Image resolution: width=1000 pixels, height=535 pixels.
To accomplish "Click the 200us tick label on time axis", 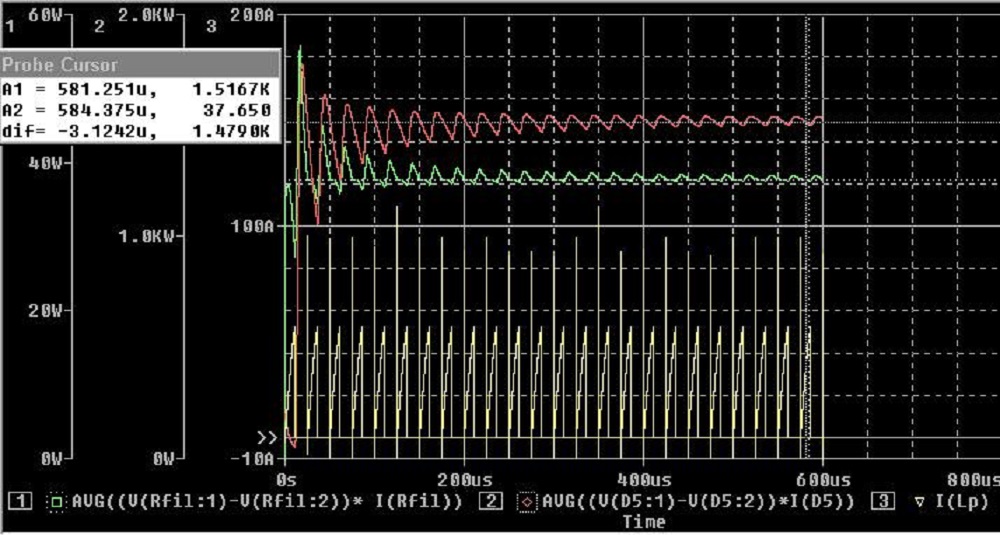I will click(x=463, y=479).
